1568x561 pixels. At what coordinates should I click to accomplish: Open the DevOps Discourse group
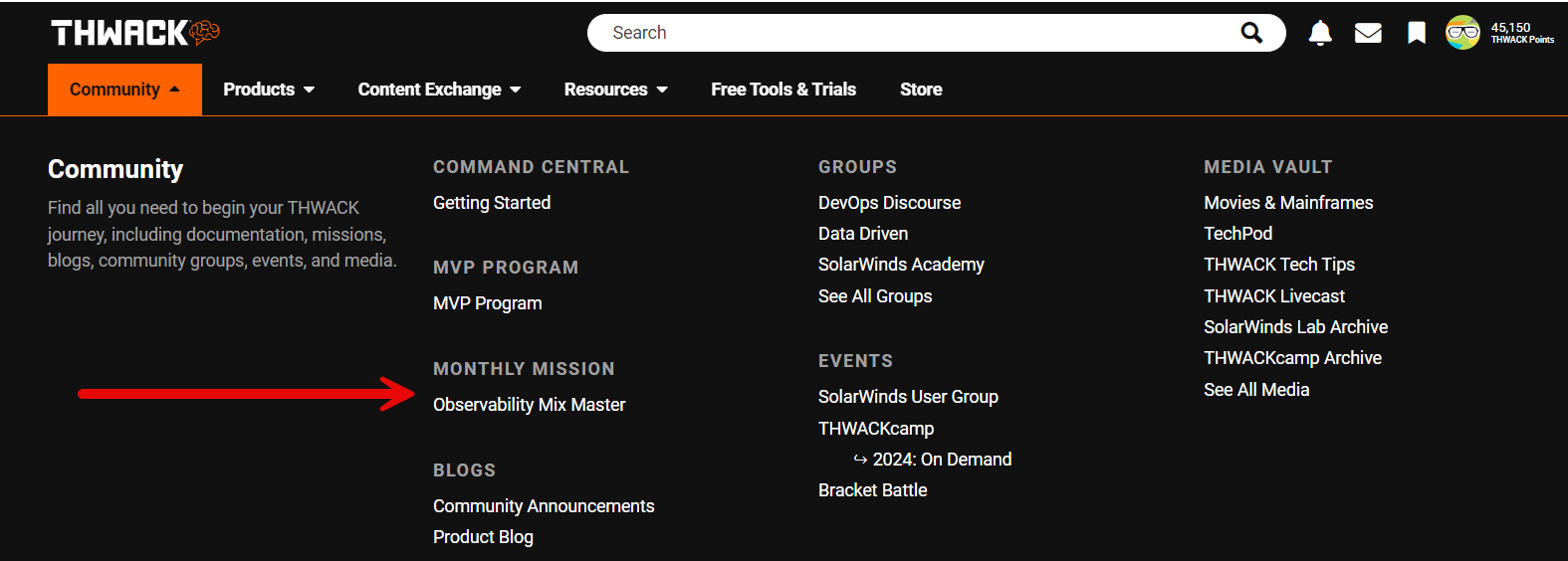coord(889,203)
